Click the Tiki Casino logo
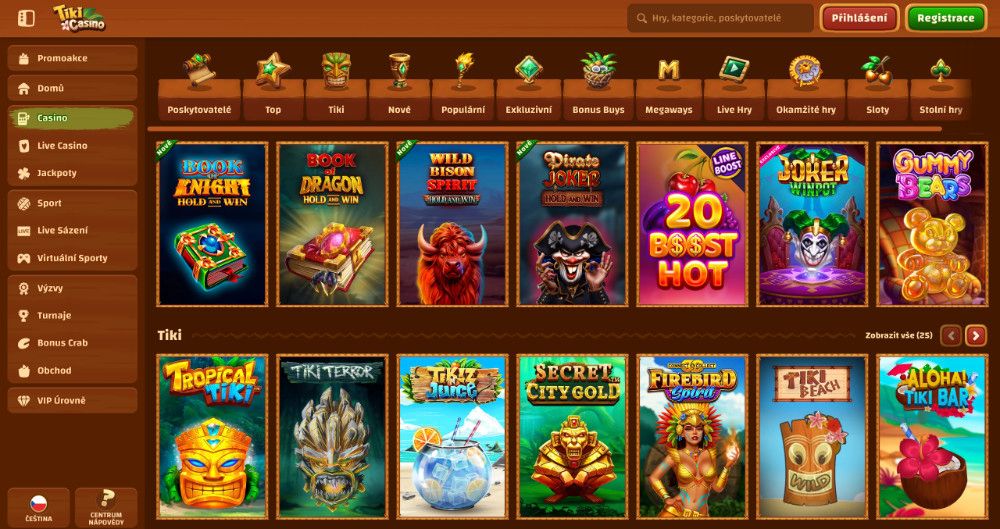 (79, 19)
